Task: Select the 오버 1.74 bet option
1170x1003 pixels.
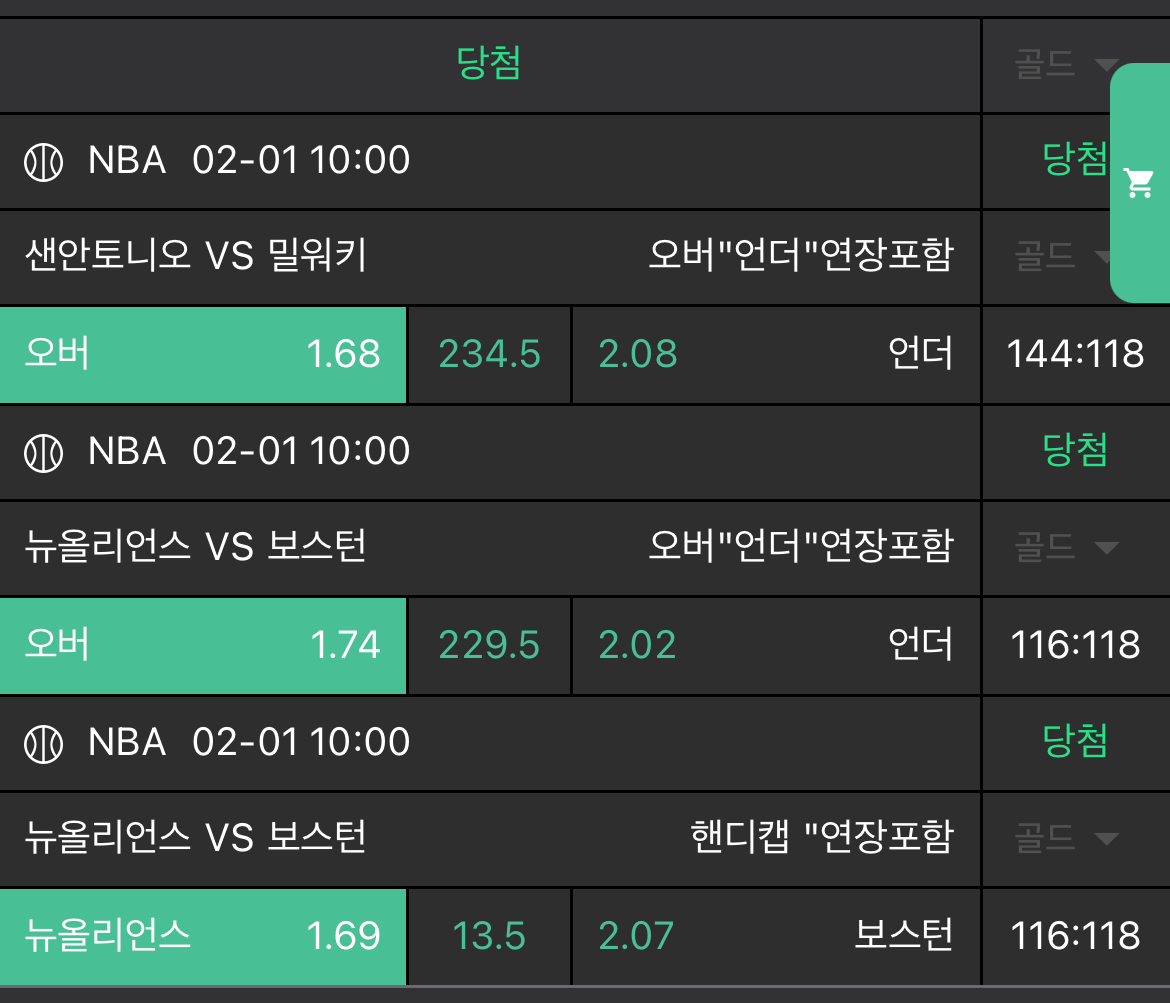Action: [x=203, y=645]
